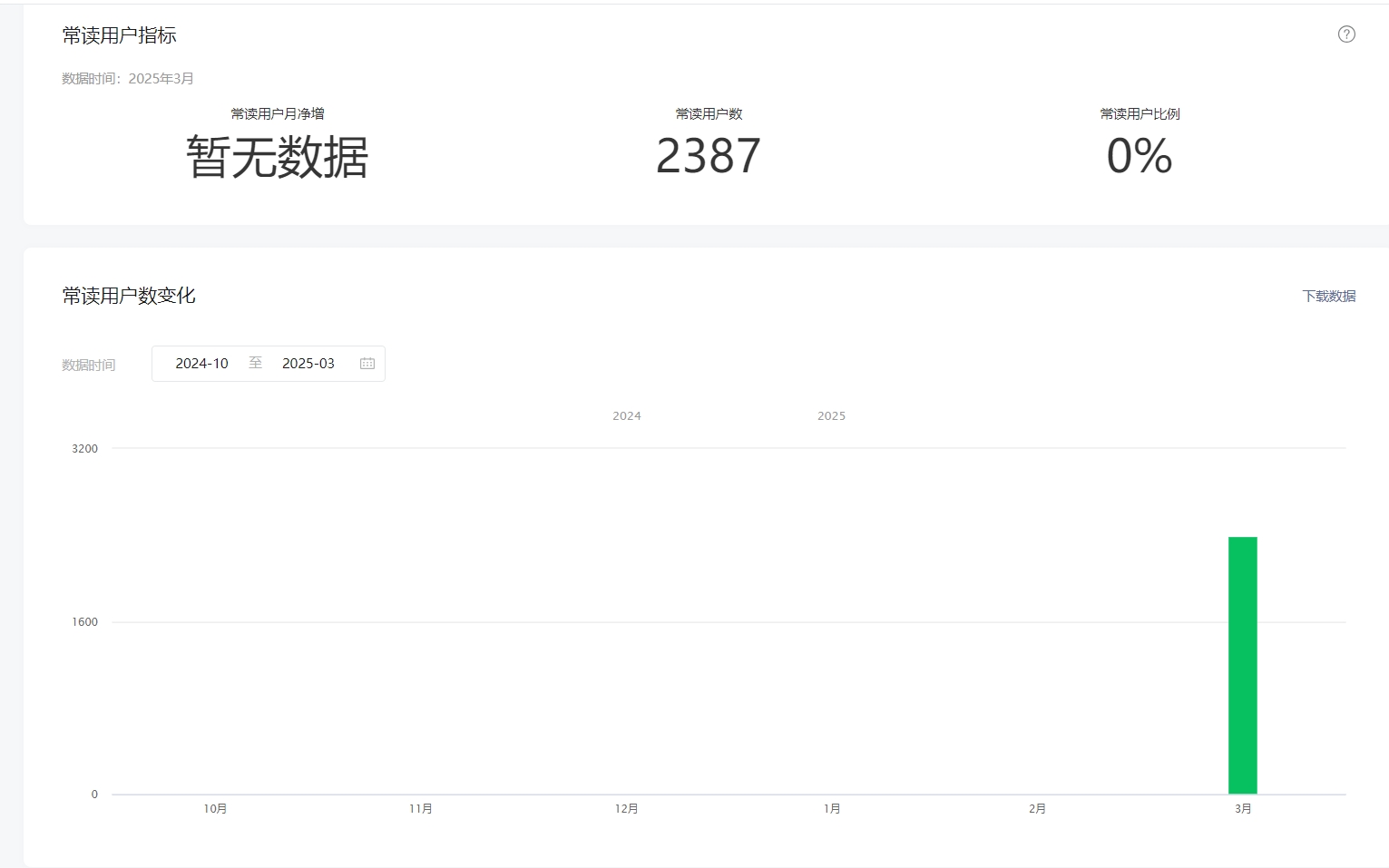Click the 2月 x-axis label
This screenshot has width=1389, height=868.
click(x=1038, y=809)
